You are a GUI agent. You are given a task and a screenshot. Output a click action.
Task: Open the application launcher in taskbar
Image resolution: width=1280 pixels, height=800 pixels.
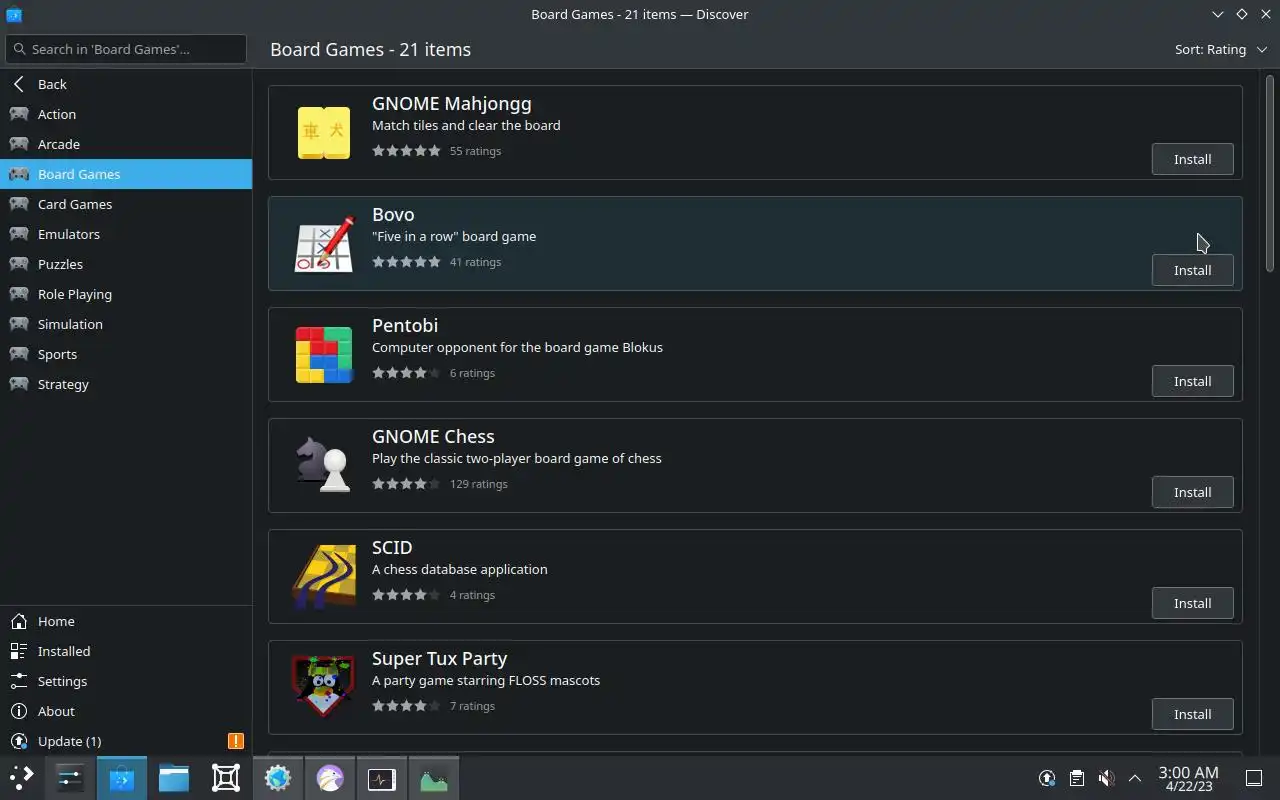pyautogui.click(x=22, y=777)
